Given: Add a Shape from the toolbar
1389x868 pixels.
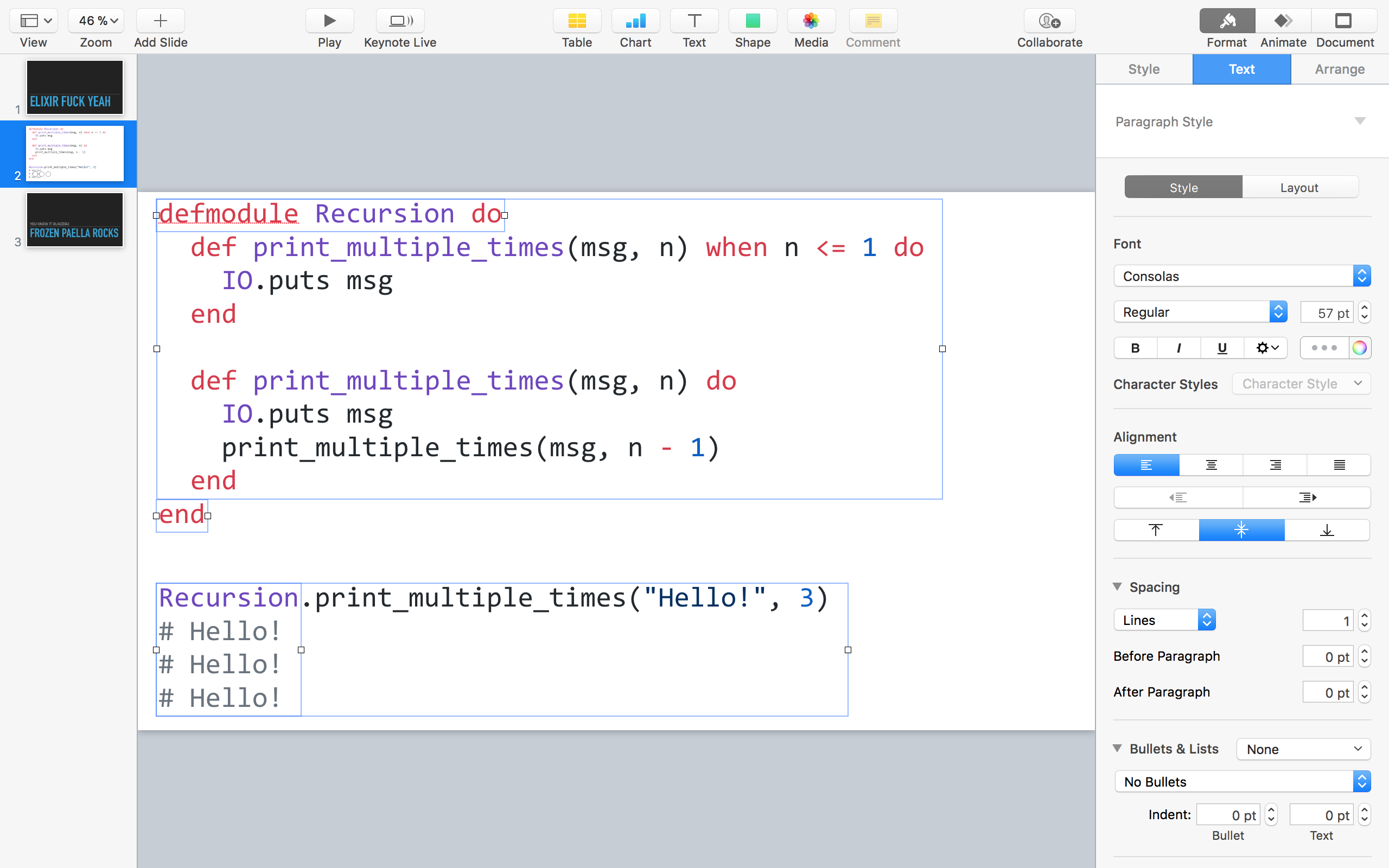Looking at the screenshot, I should point(753,21).
